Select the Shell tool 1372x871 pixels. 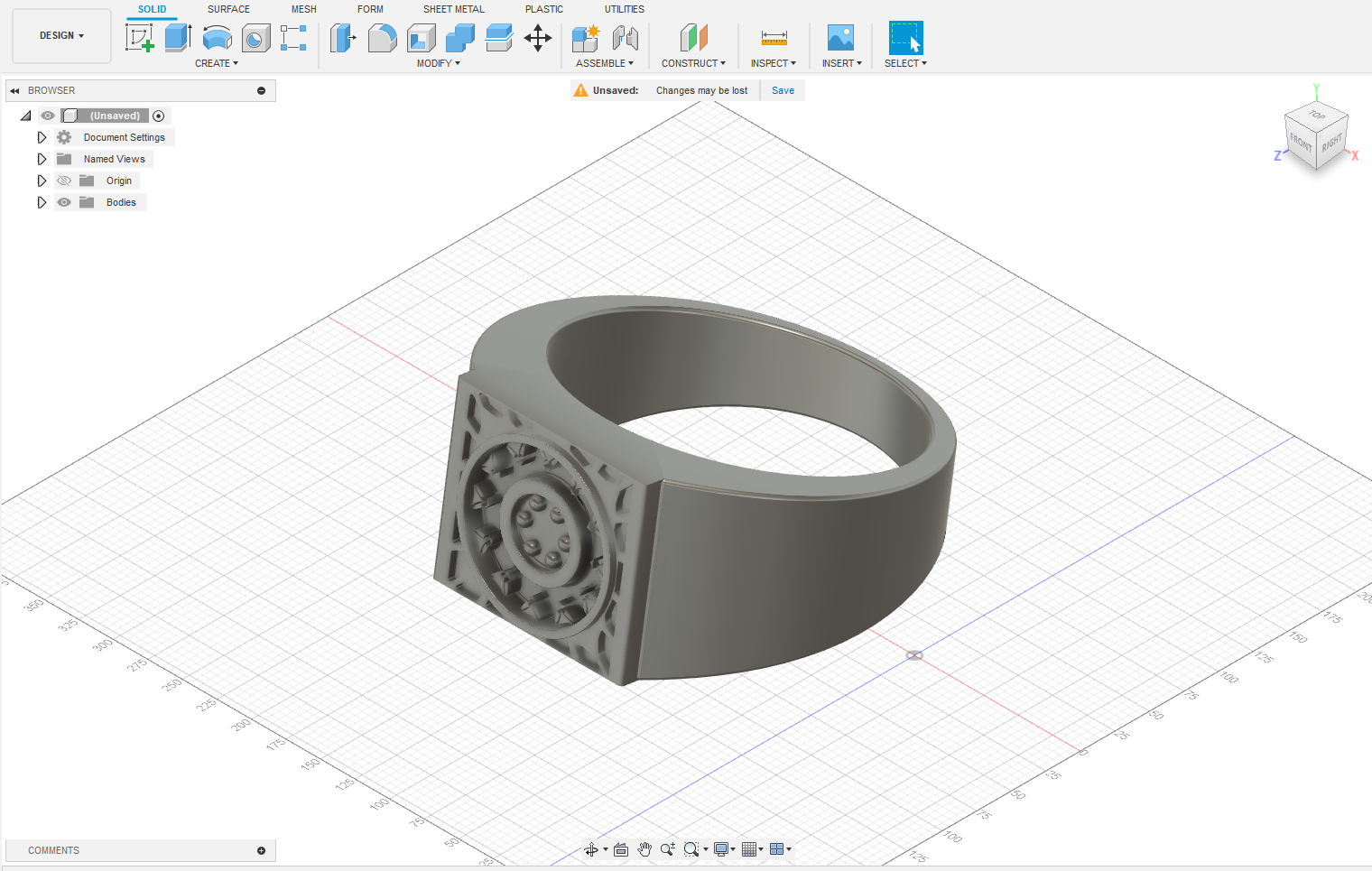422,38
